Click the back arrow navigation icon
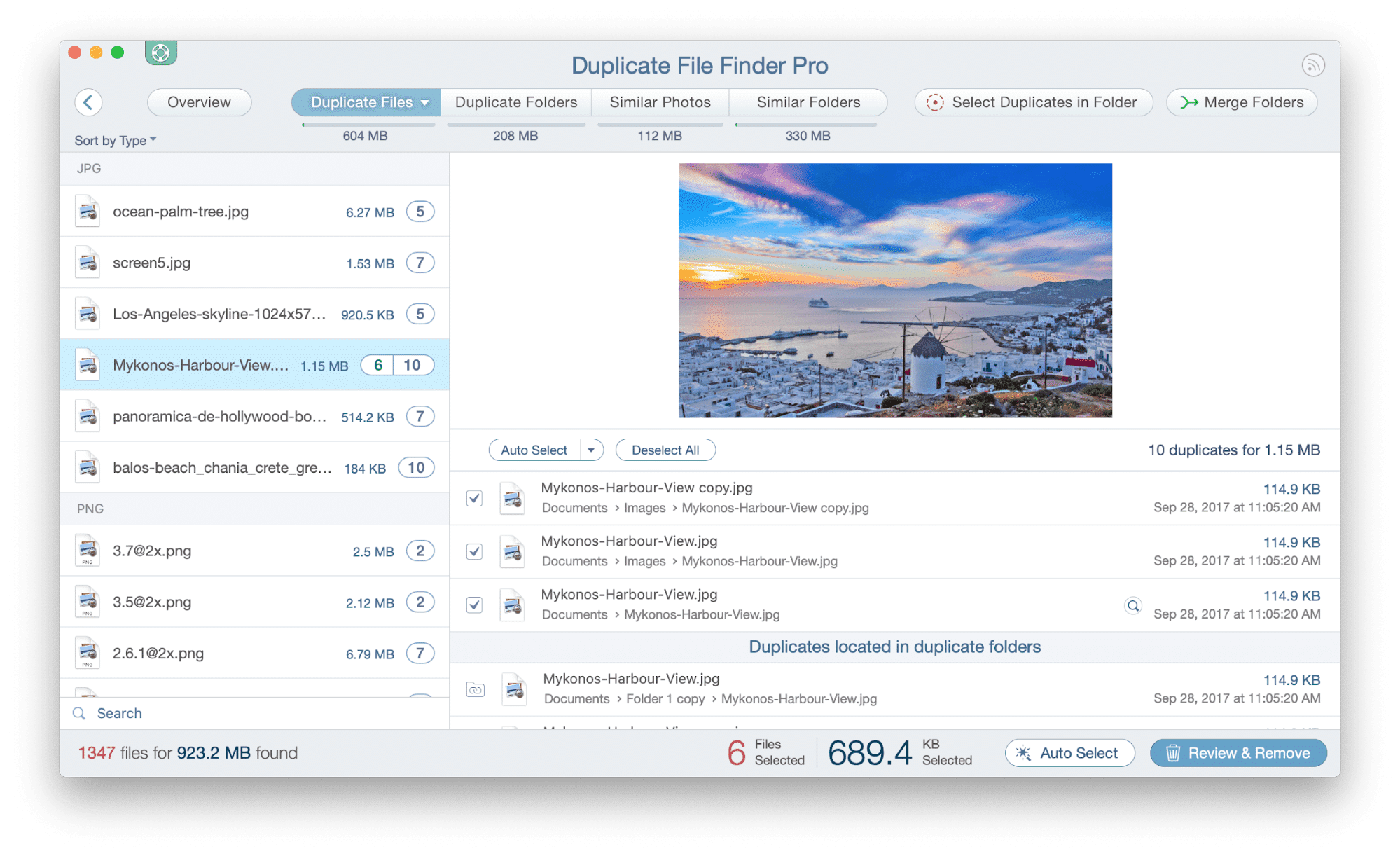 tap(89, 102)
